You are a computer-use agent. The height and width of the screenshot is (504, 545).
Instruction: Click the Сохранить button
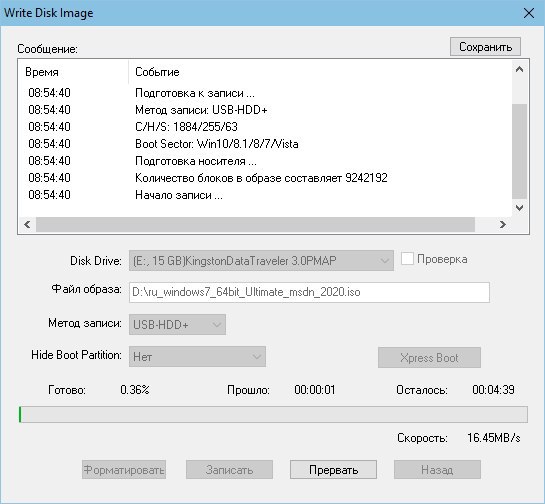click(x=485, y=47)
